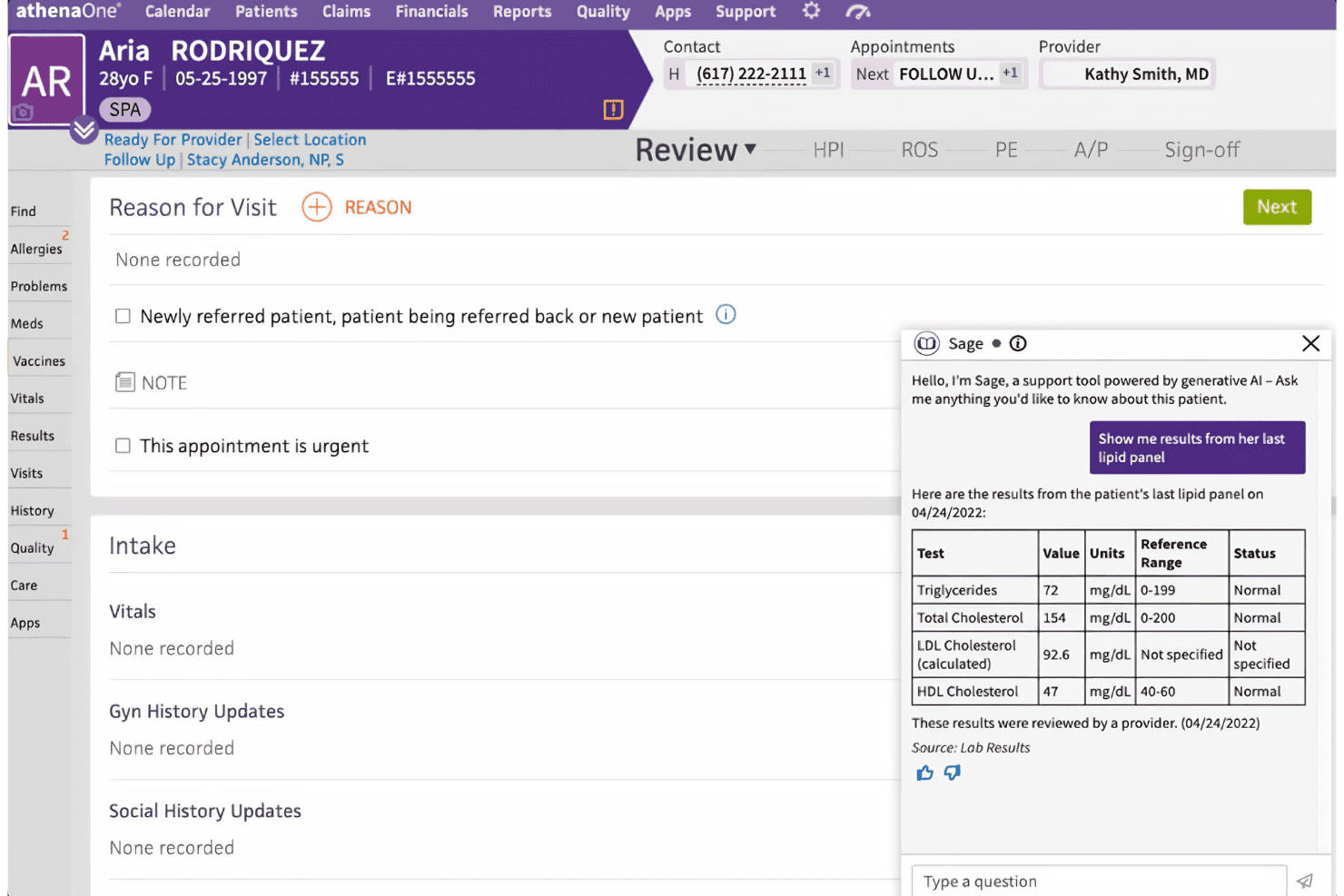Open the Patients menu
The height and width of the screenshot is (896, 1344).
[266, 12]
